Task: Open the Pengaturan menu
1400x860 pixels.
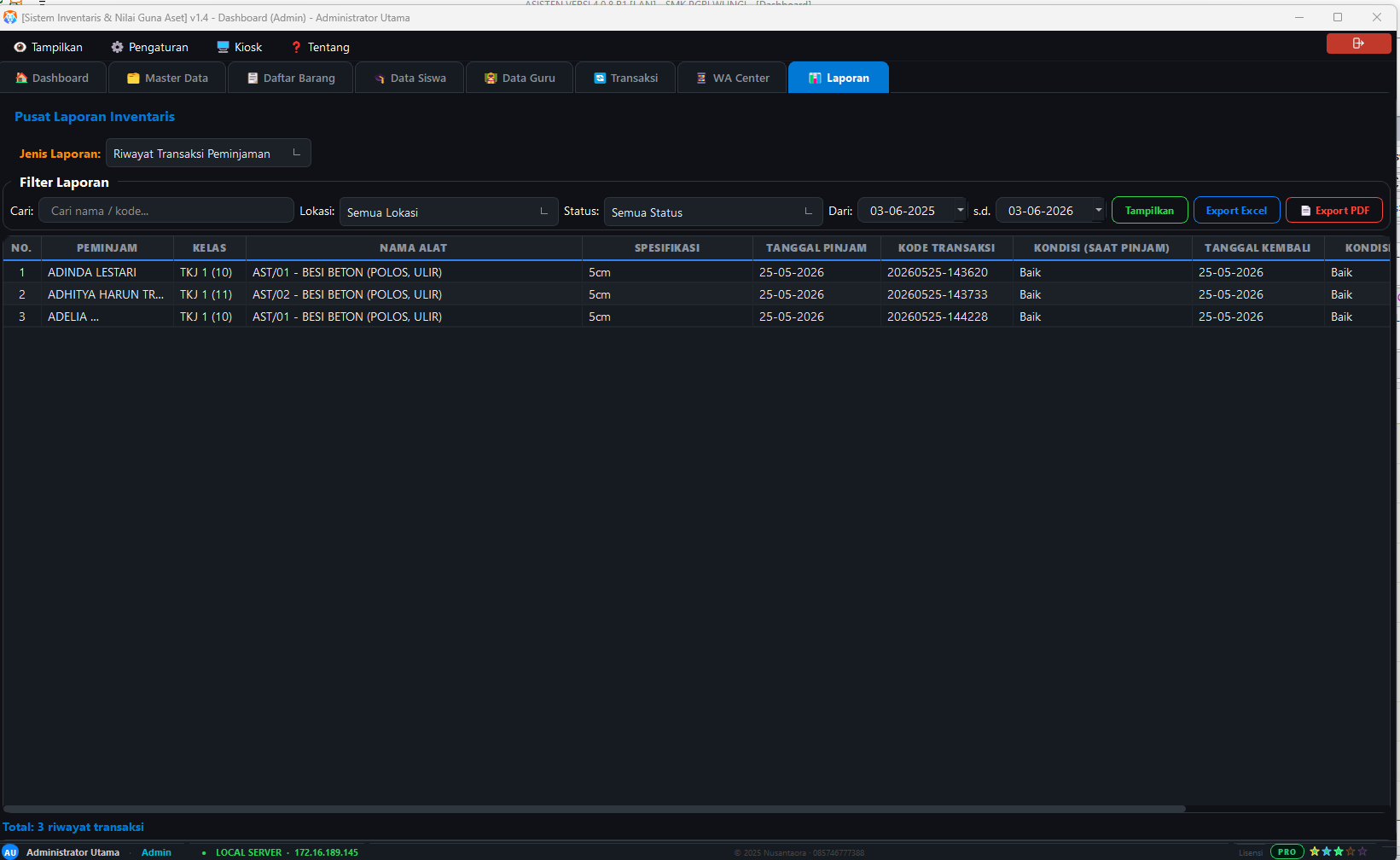Action: [150, 48]
